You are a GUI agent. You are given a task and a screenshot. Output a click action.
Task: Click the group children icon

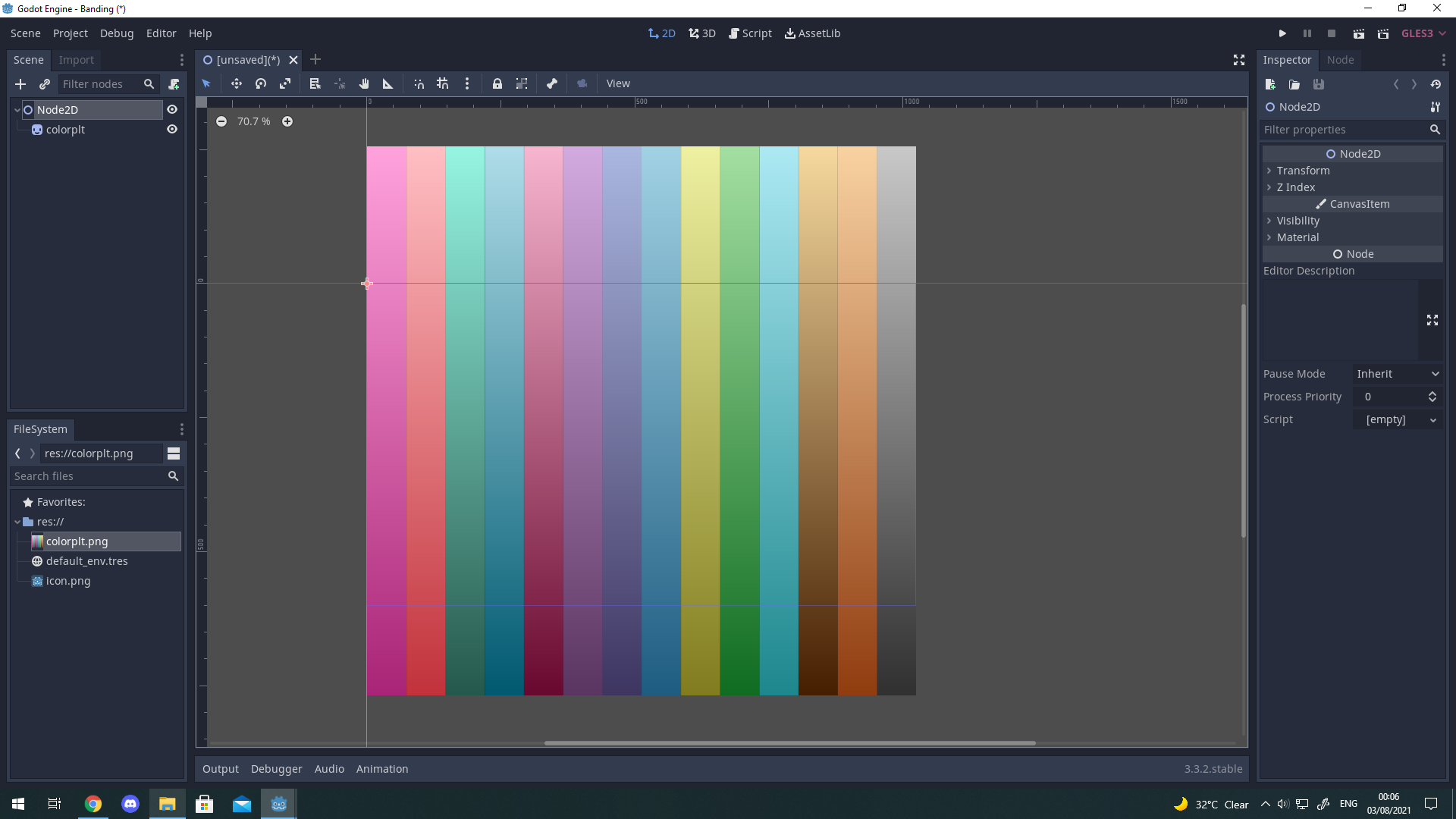522,83
